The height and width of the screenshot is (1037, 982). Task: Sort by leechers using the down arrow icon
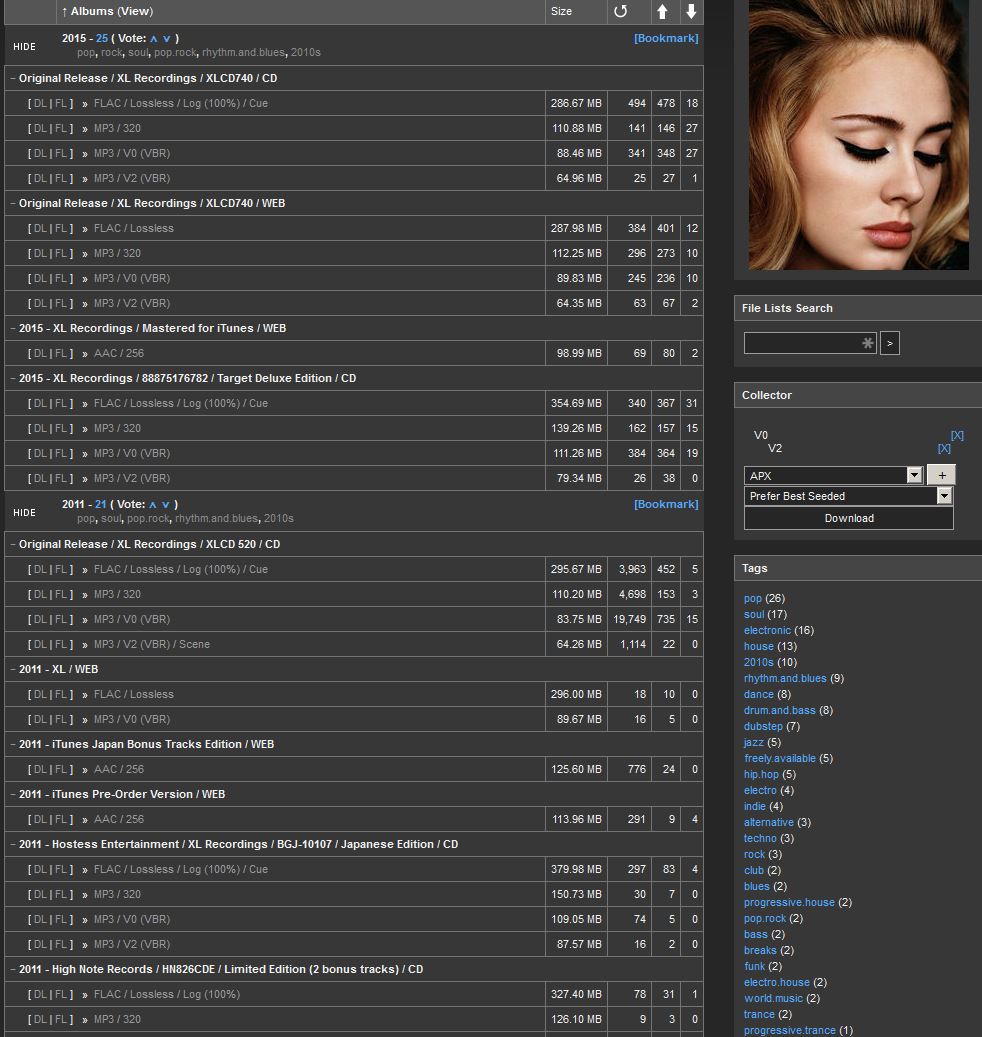691,11
